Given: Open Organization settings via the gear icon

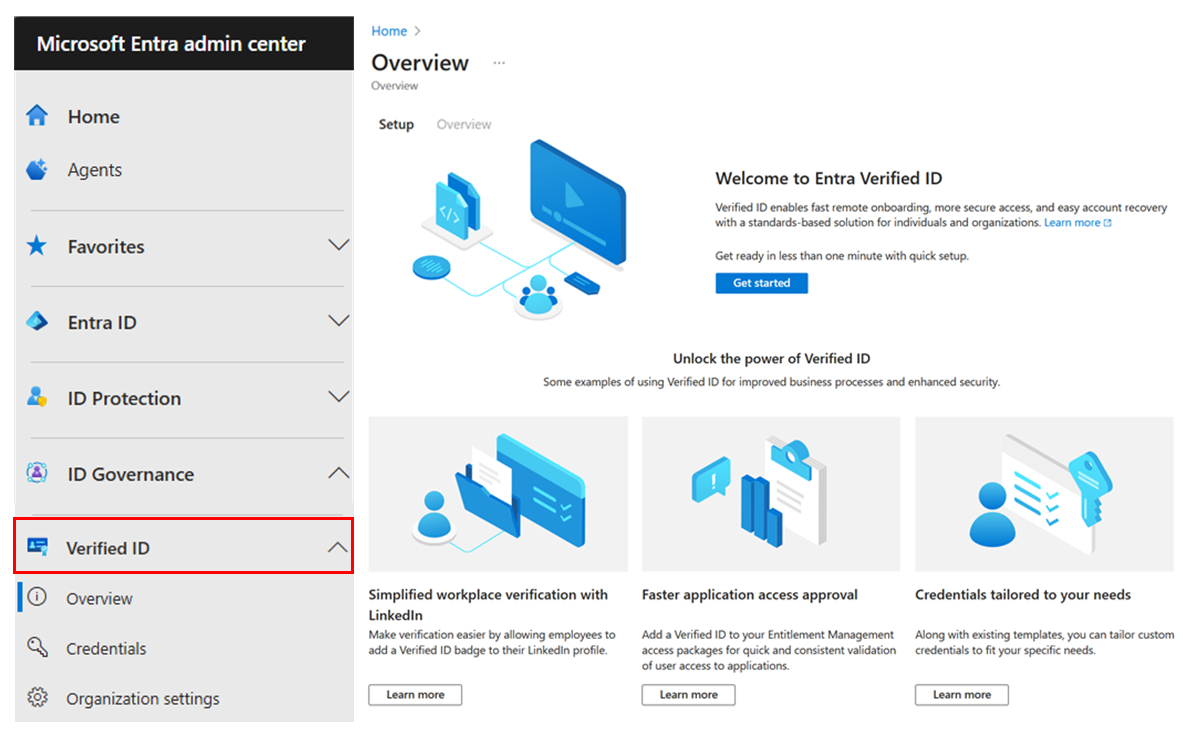Looking at the screenshot, I should point(38,698).
